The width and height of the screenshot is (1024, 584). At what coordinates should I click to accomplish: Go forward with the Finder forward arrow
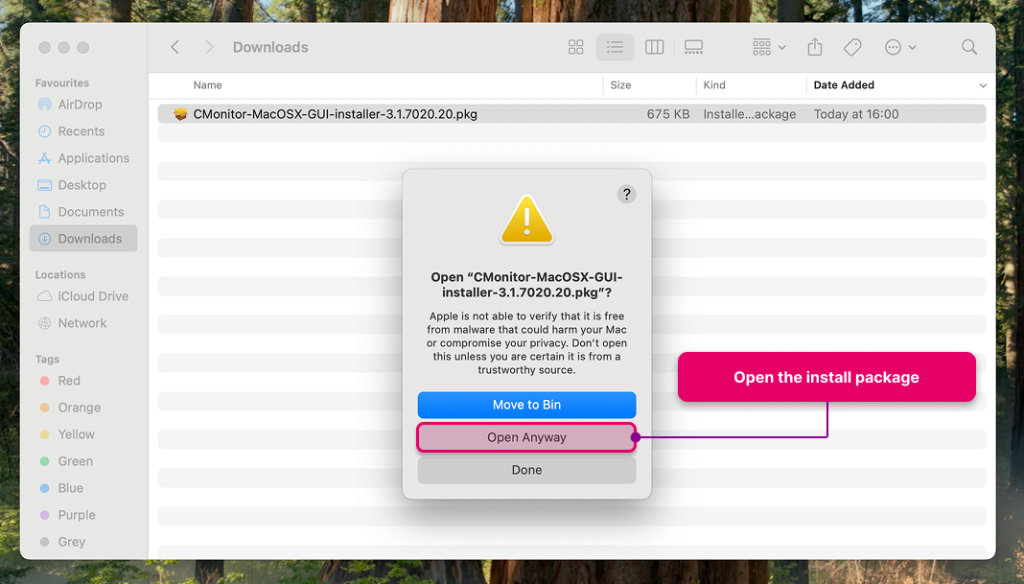[209, 47]
